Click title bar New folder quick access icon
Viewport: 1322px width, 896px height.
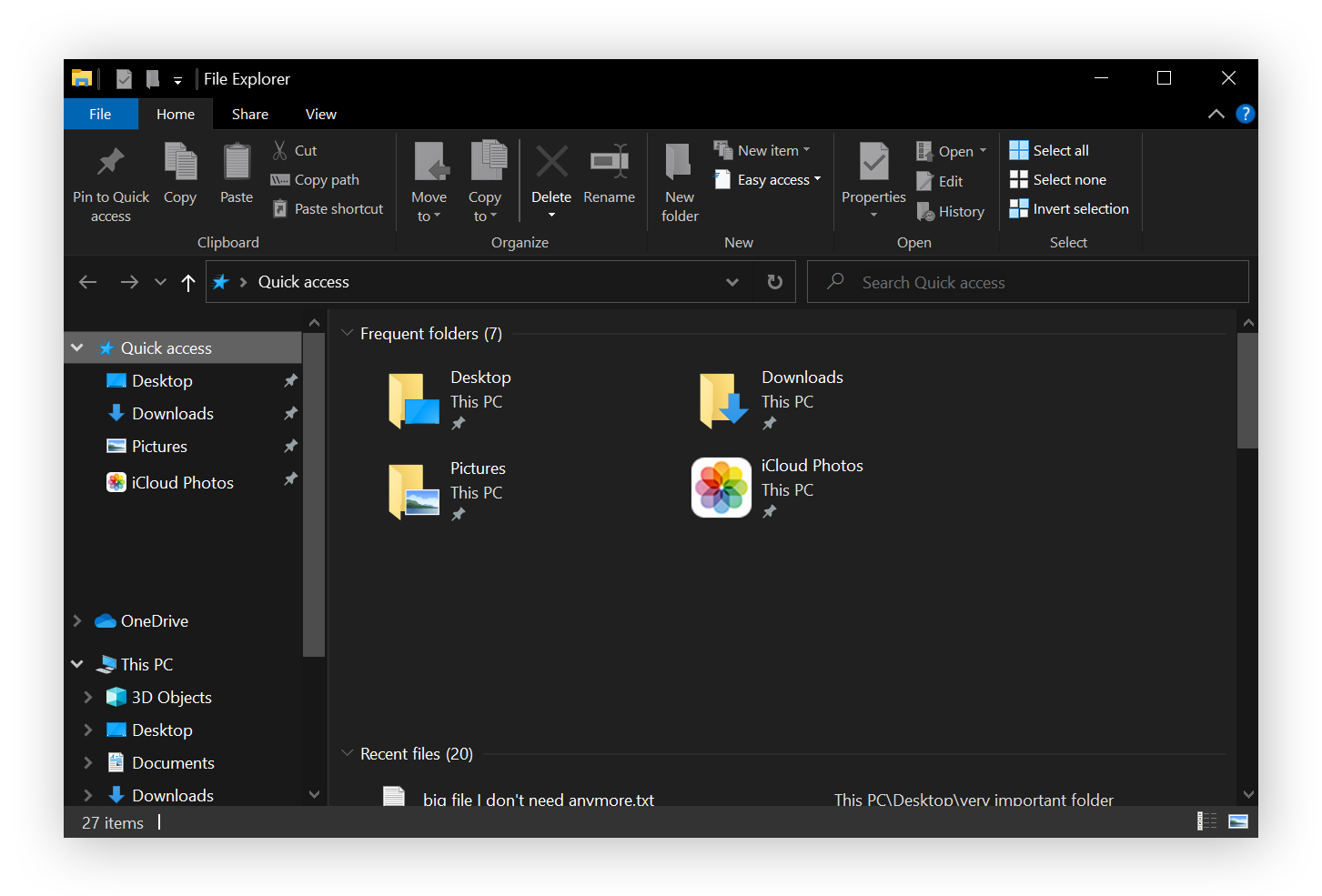(153, 79)
